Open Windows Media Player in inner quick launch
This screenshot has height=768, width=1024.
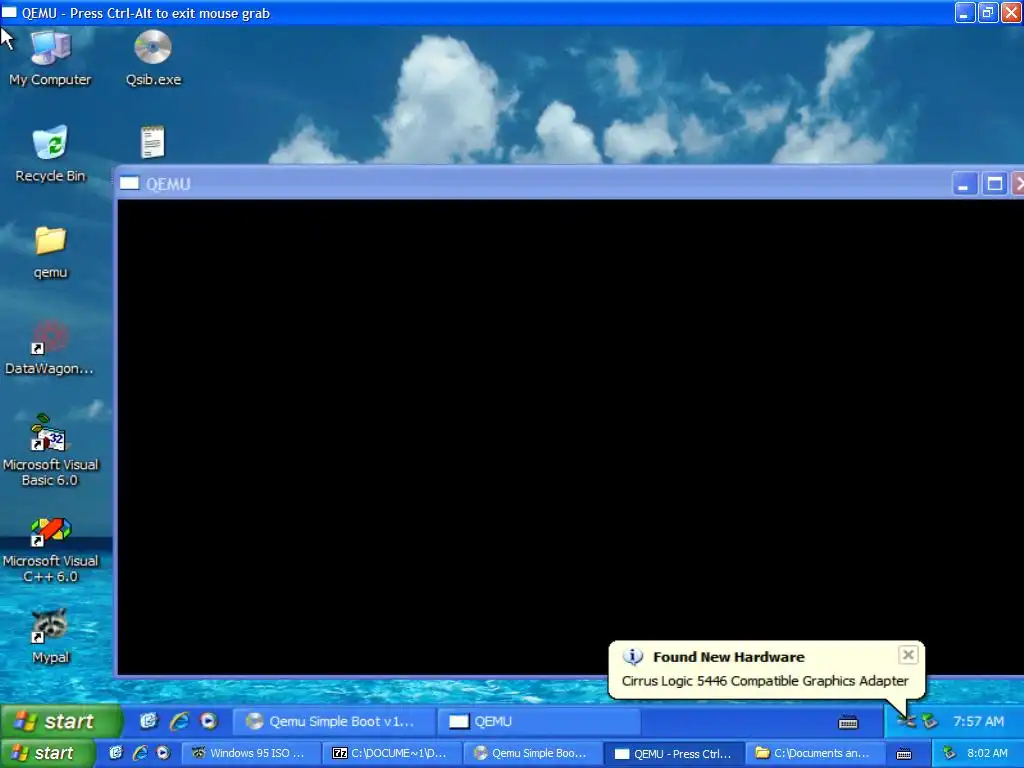[x=209, y=721]
